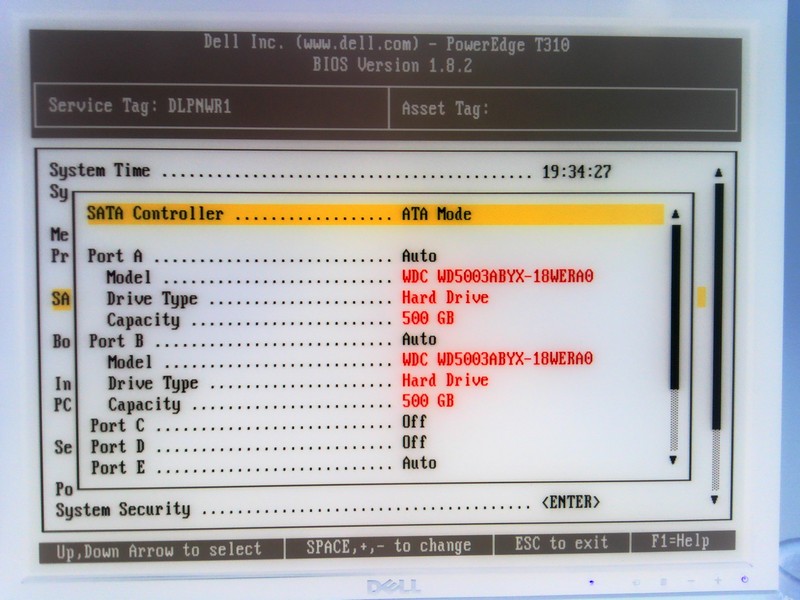Select the SATA Controller ATA Mode row
This screenshot has height=600, width=800.
coord(375,214)
